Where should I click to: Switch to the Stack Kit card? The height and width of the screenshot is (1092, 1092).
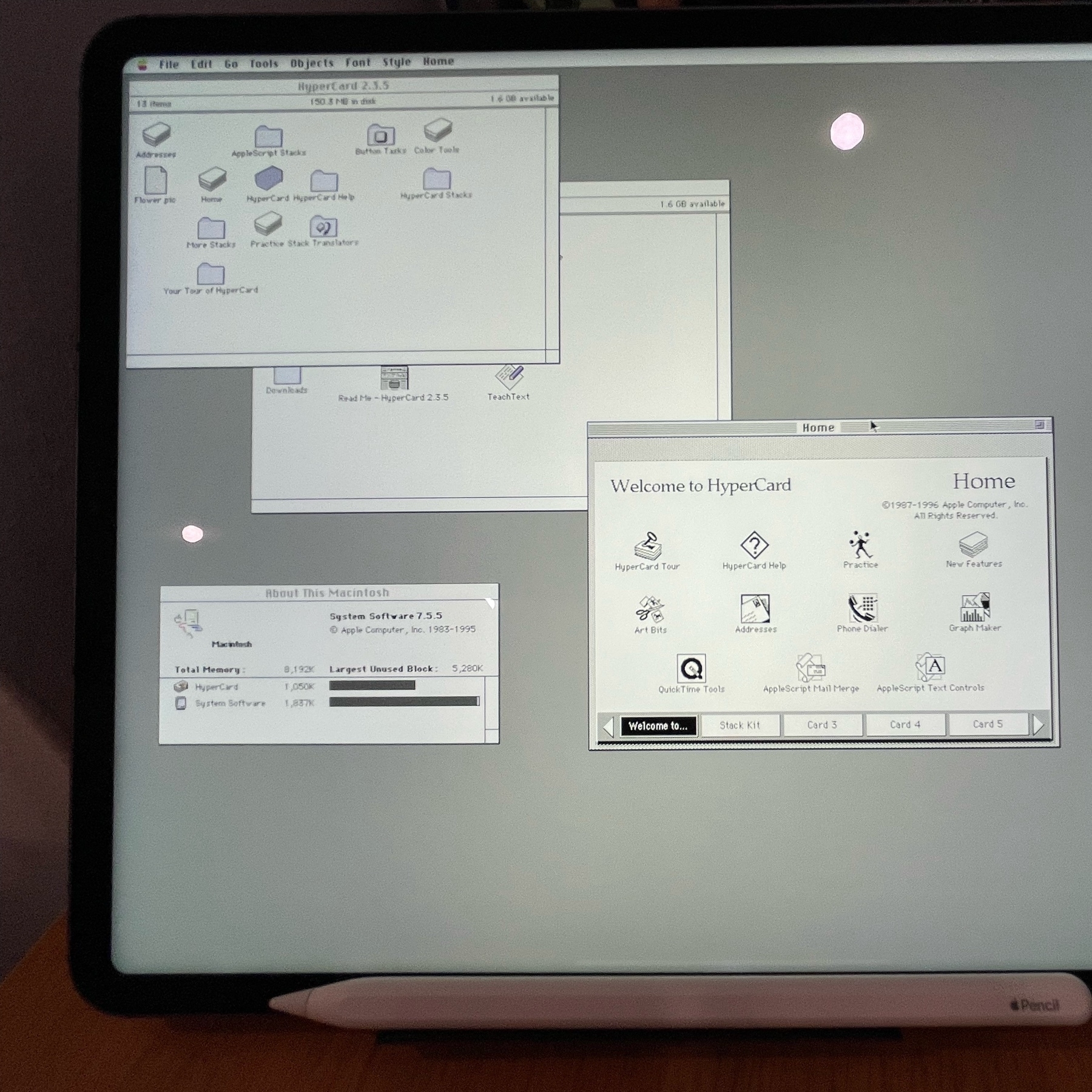pos(740,725)
